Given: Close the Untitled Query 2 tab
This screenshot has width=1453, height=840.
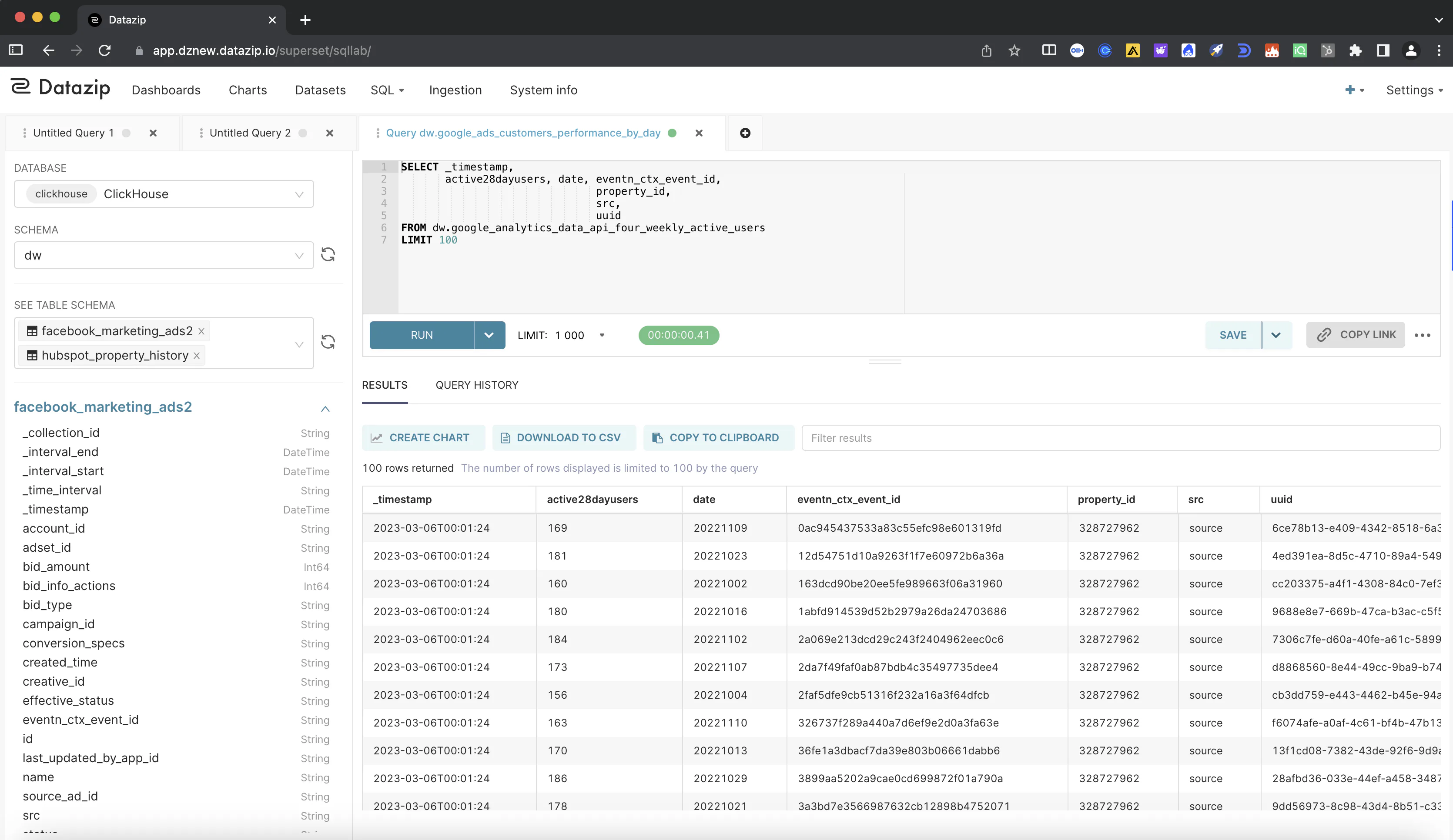Looking at the screenshot, I should tap(330, 133).
